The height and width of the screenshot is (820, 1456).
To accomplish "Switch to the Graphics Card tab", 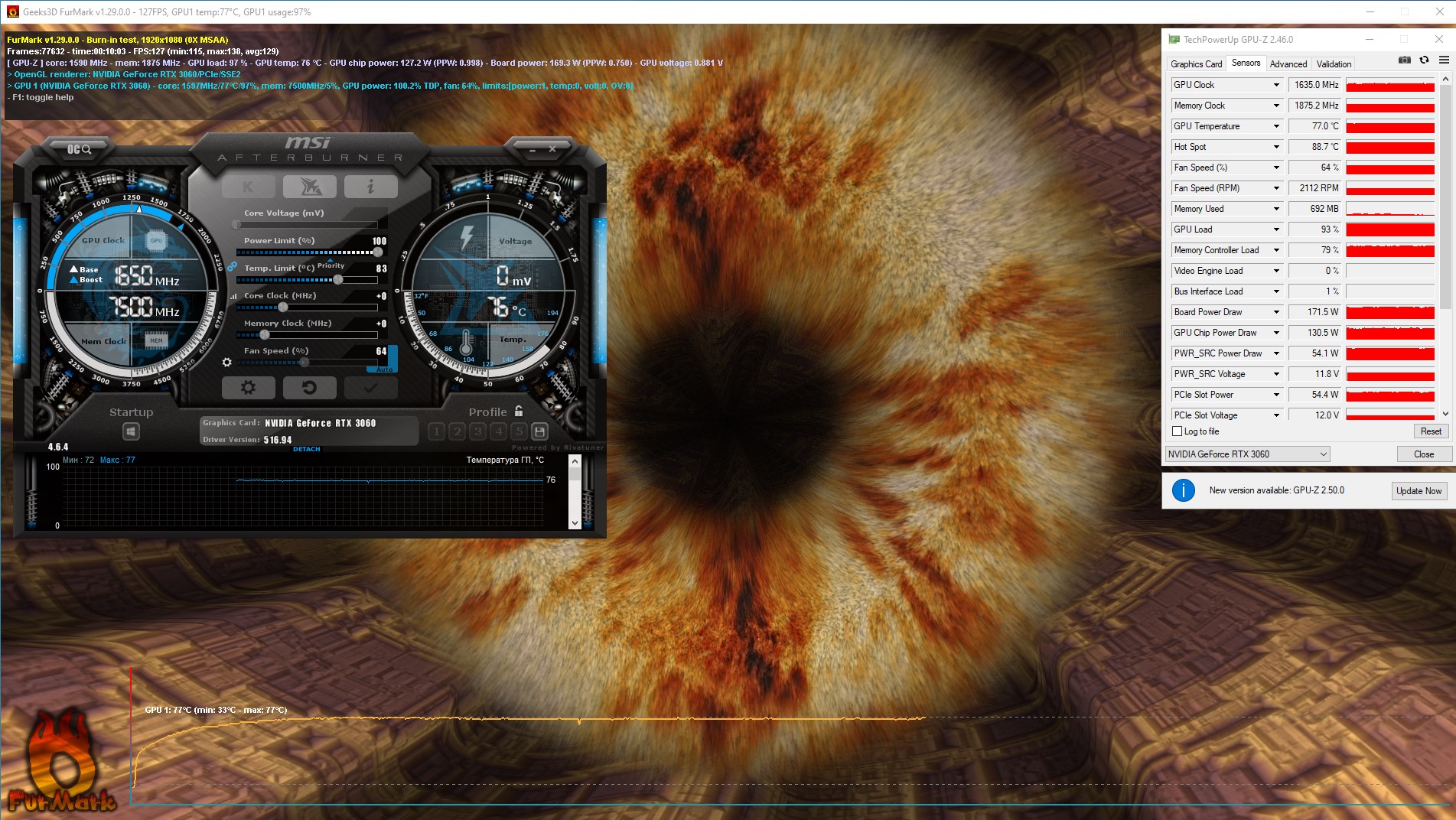I will coord(1196,64).
